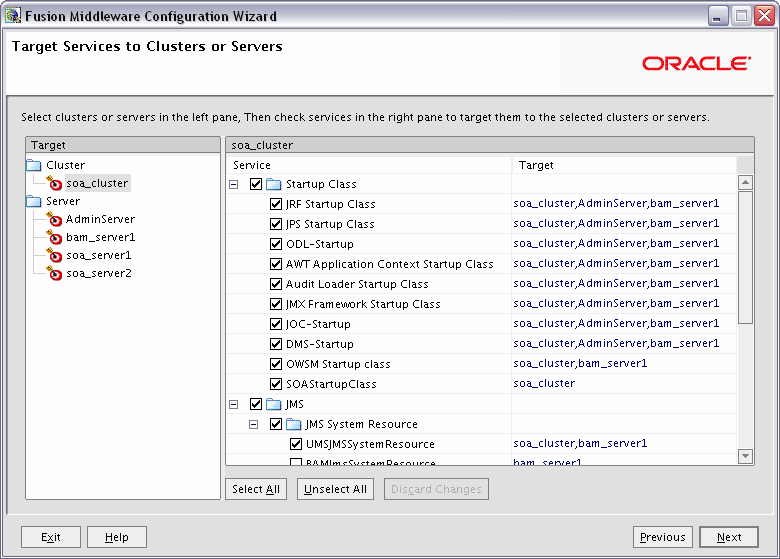
Task: Uncheck Audit Loader Startup Class
Action: (276, 284)
